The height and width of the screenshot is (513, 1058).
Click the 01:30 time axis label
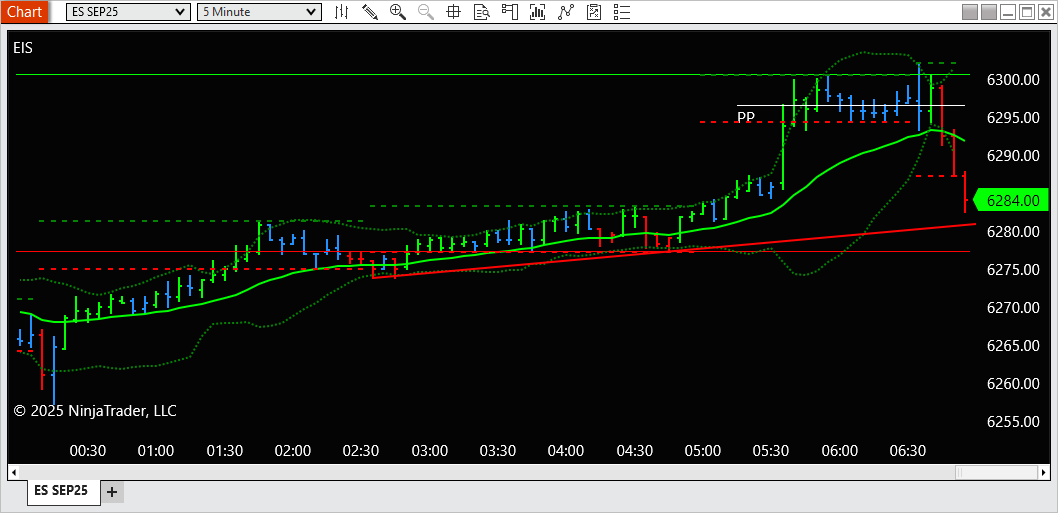[225, 450]
